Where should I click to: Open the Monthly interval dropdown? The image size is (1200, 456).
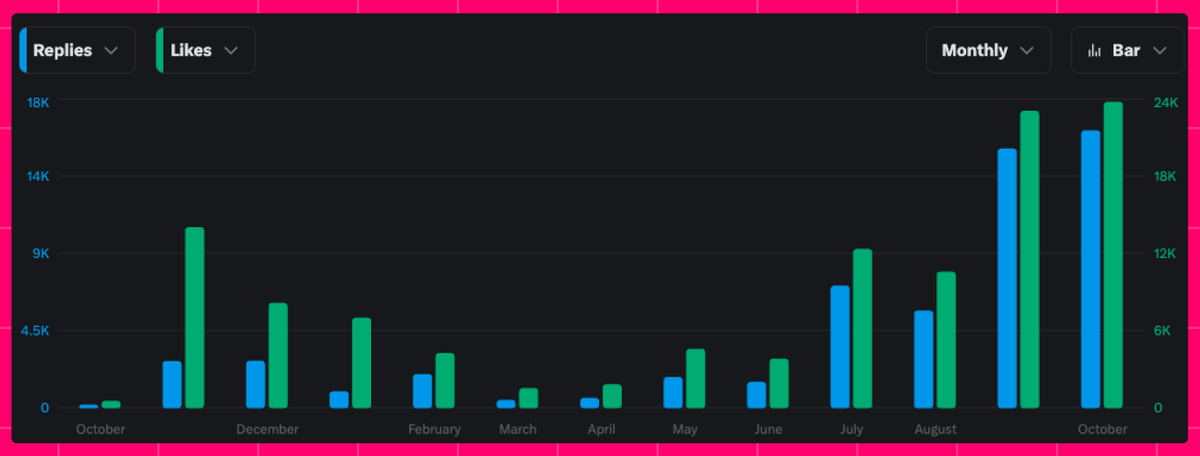pos(988,50)
